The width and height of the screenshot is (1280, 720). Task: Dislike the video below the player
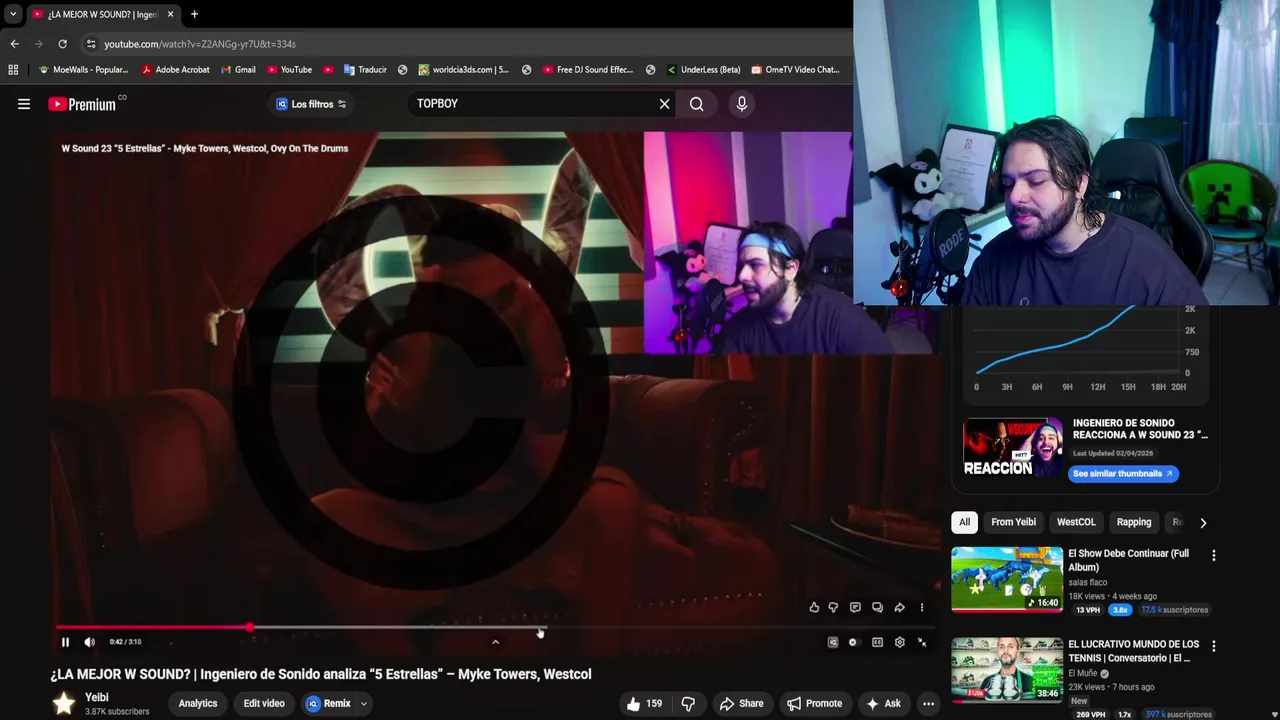[688, 704]
